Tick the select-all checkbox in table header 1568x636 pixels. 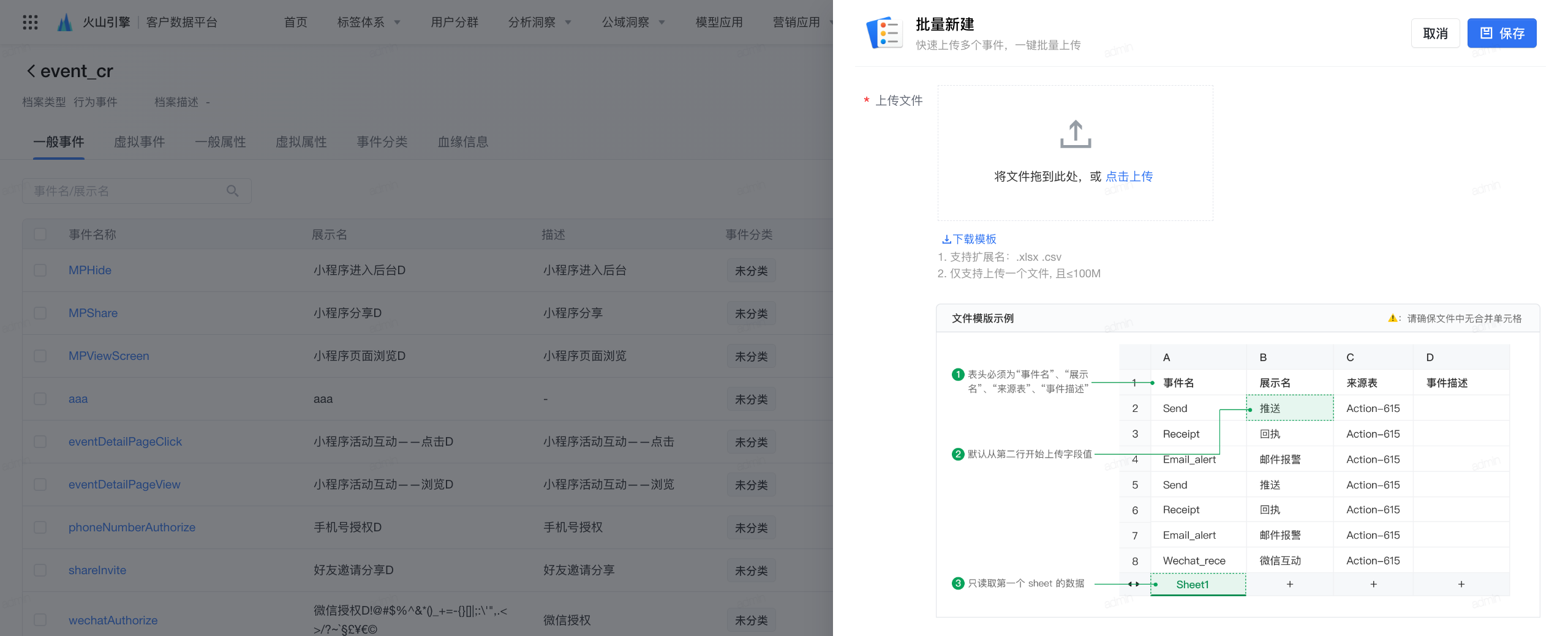pos(40,234)
